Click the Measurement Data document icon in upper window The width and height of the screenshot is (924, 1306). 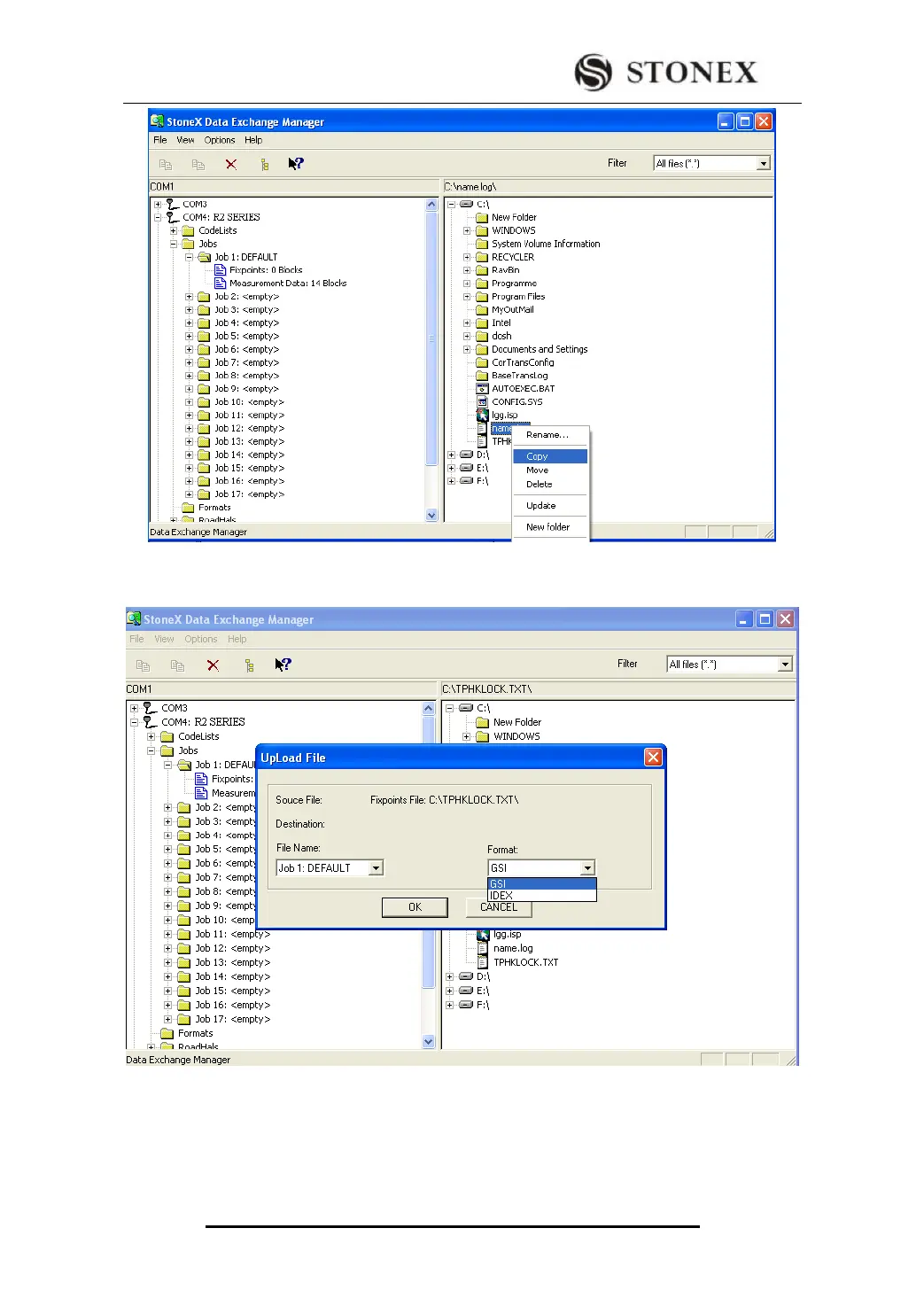pos(220,284)
